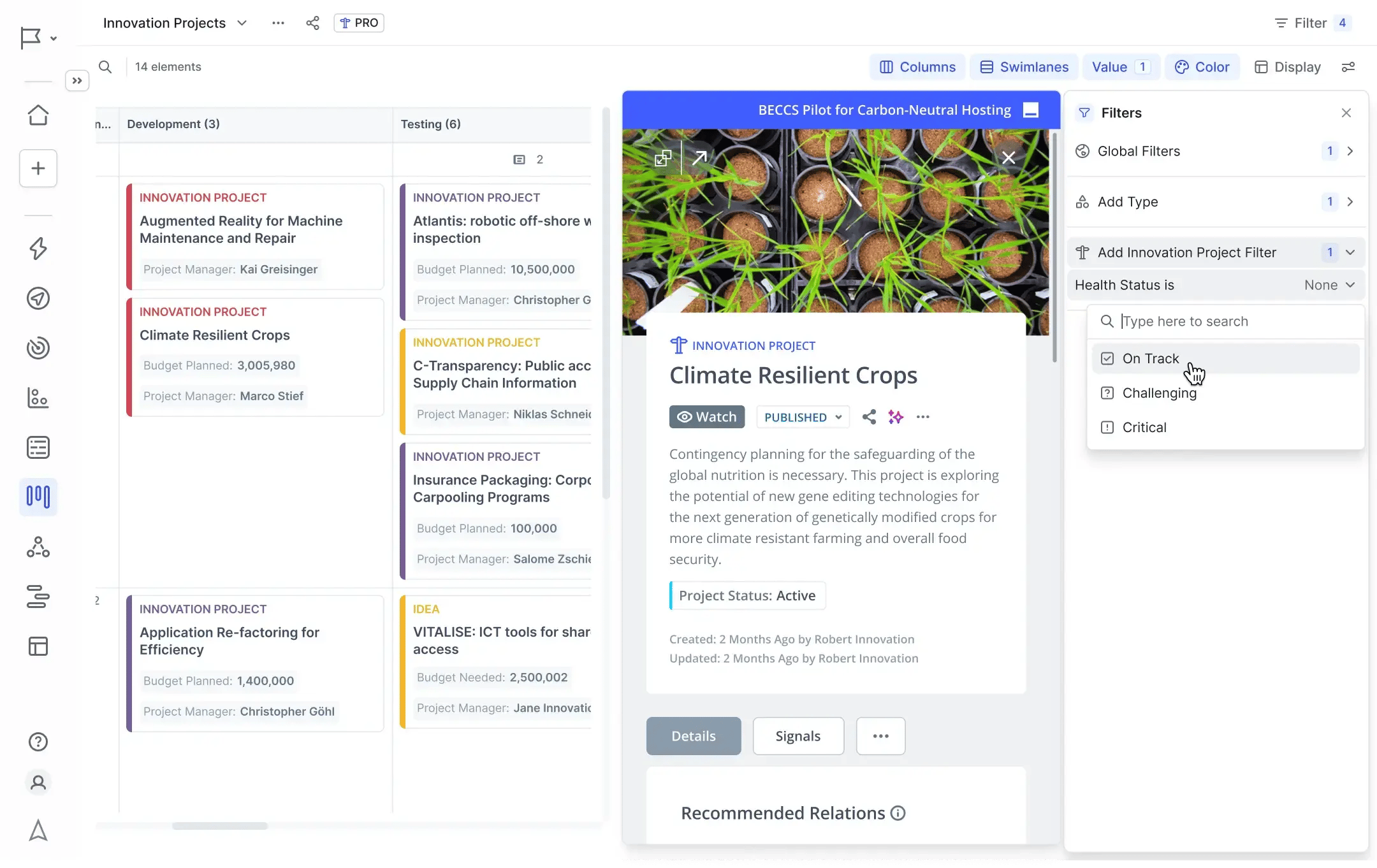Open Health Status is None dropdown

tap(1216, 285)
